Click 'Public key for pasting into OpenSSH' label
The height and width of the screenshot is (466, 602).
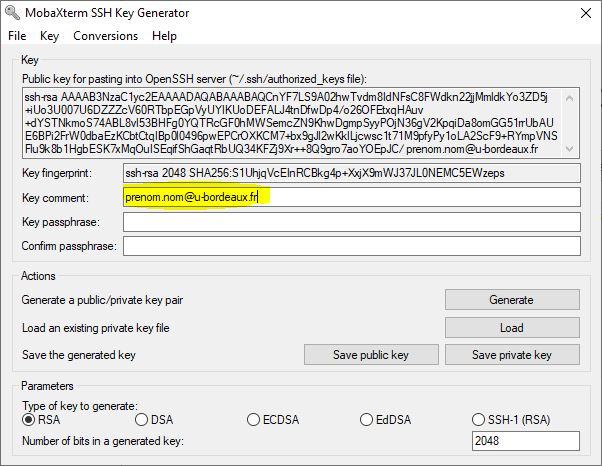[x=194, y=79]
